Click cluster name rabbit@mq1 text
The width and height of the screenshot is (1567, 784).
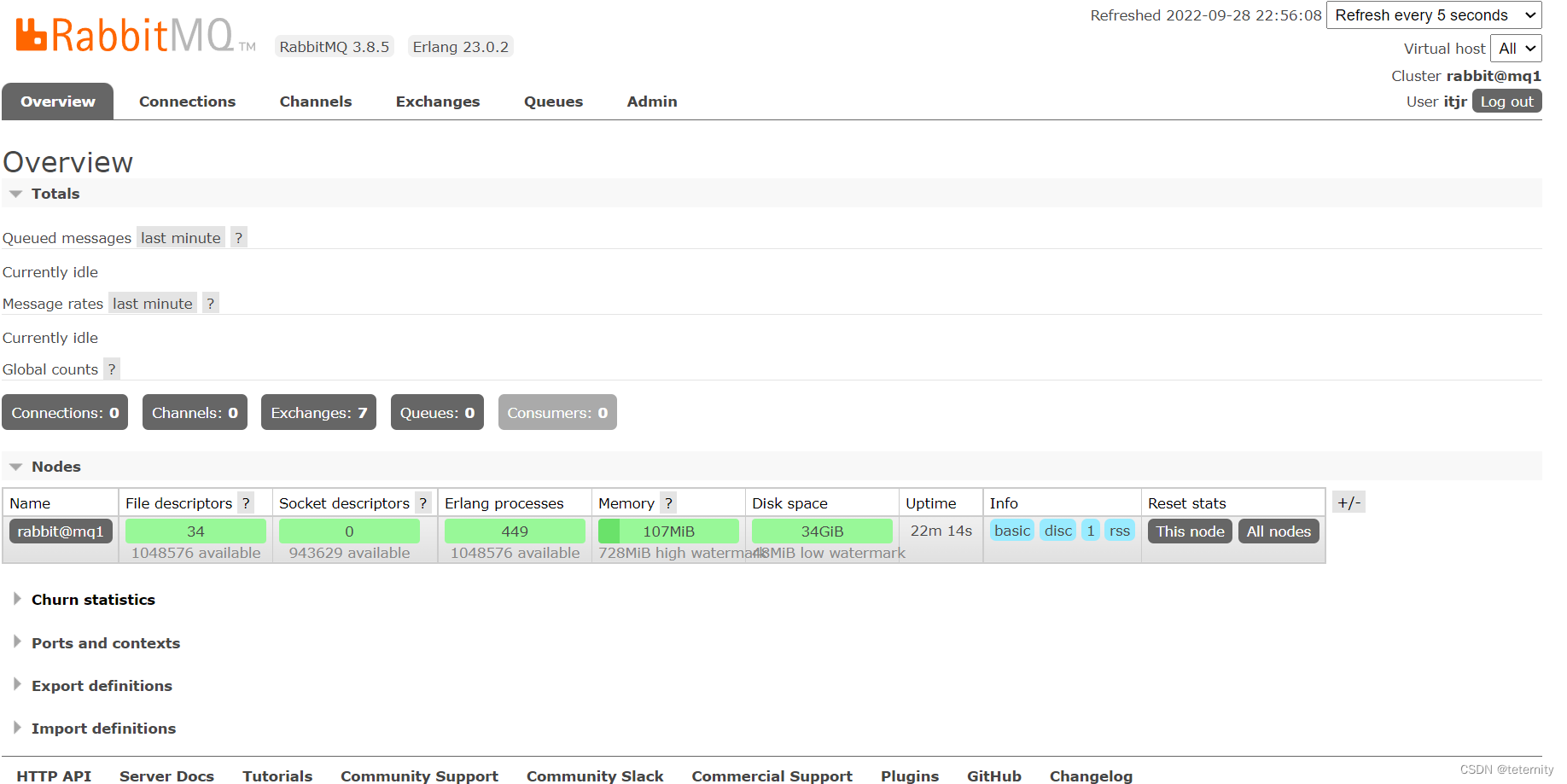[1494, 76]
